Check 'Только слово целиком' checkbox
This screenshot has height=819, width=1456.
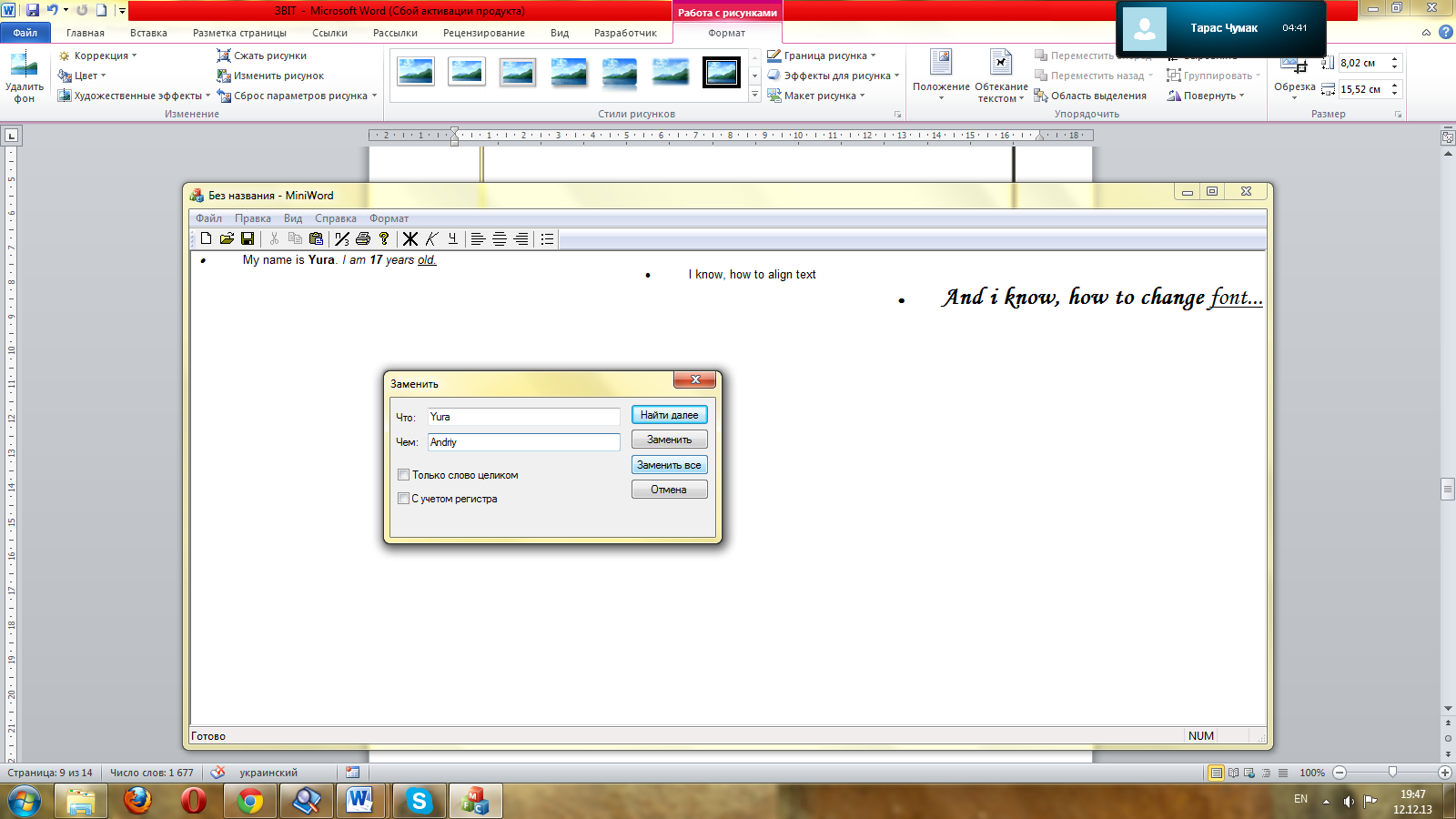click(x=403, y=475)
